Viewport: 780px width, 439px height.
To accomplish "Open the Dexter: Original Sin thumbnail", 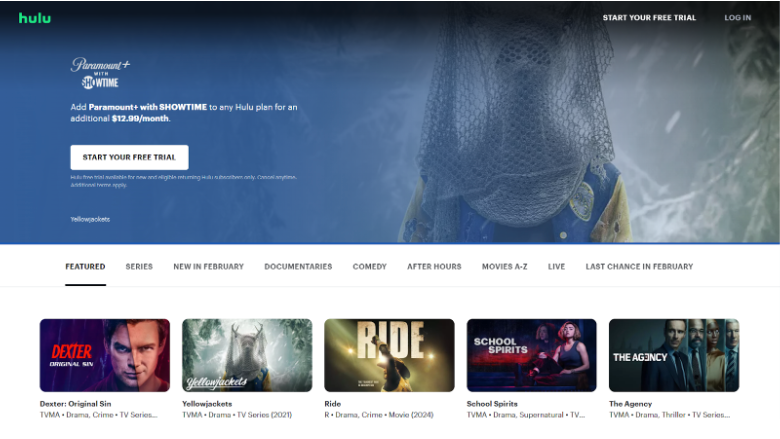I will pyautogui.click(x=104, y=355).
